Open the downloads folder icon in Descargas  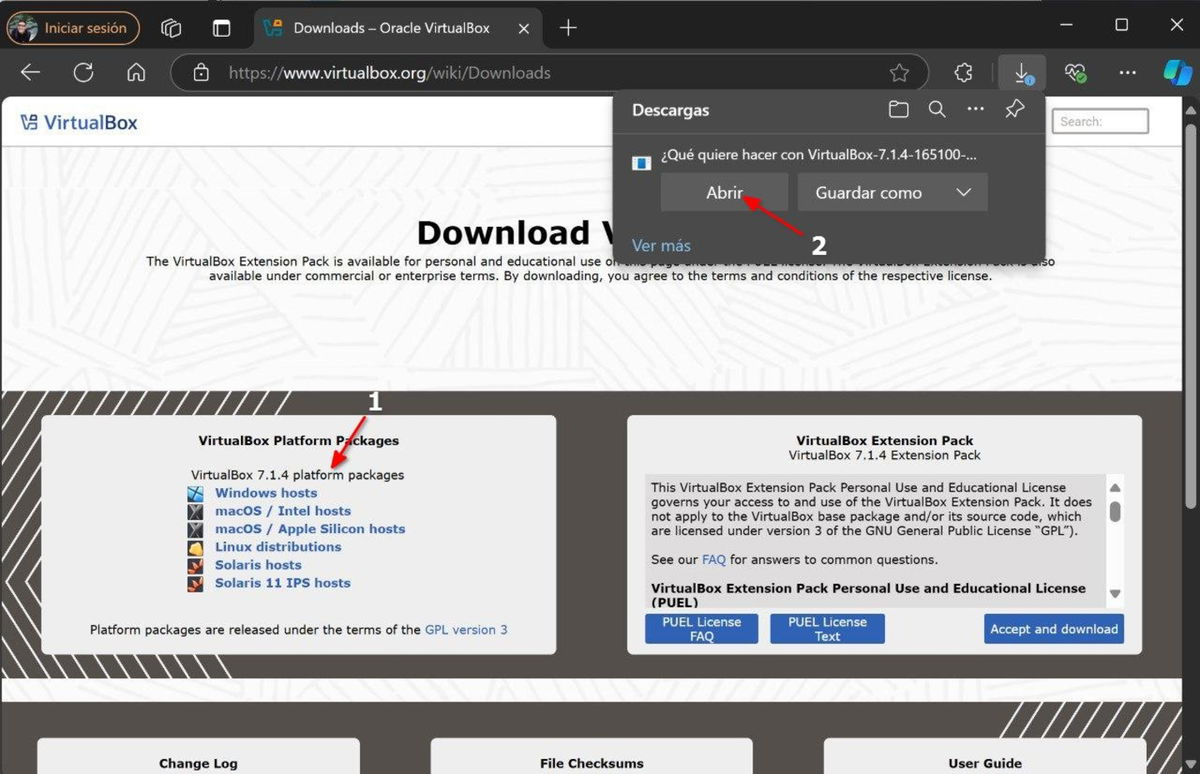898,110
